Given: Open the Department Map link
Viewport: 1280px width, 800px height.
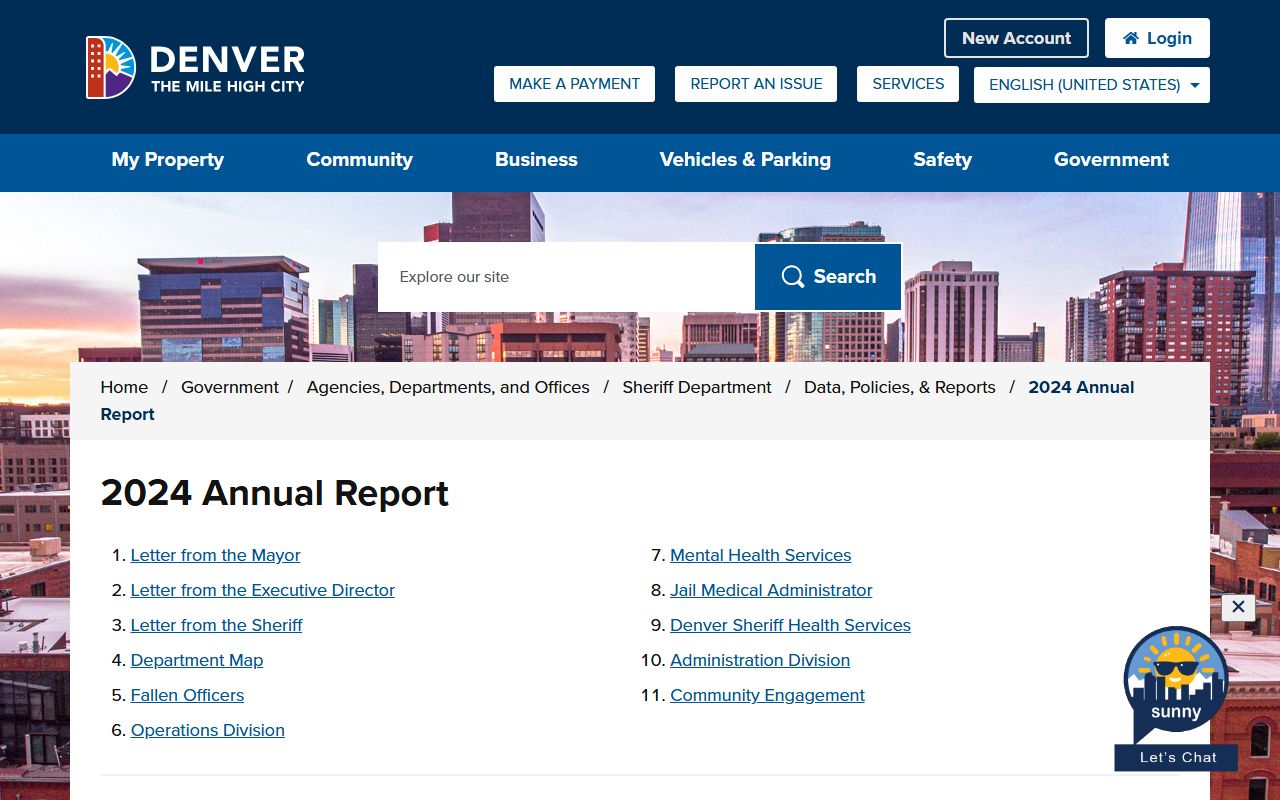Looking at the screenshot, I should (x=197, y=660).
